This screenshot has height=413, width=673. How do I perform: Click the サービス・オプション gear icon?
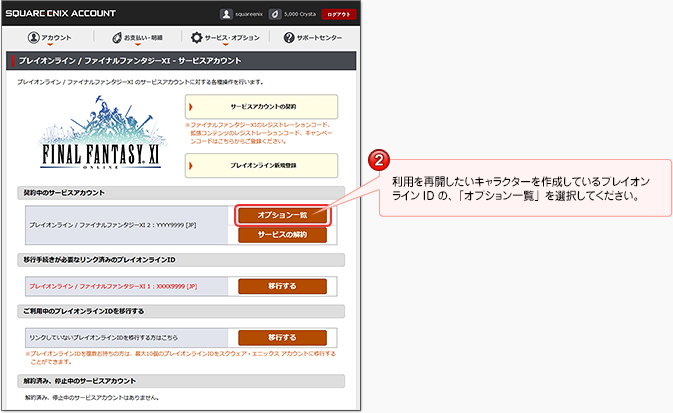click(x=197, y=37)
